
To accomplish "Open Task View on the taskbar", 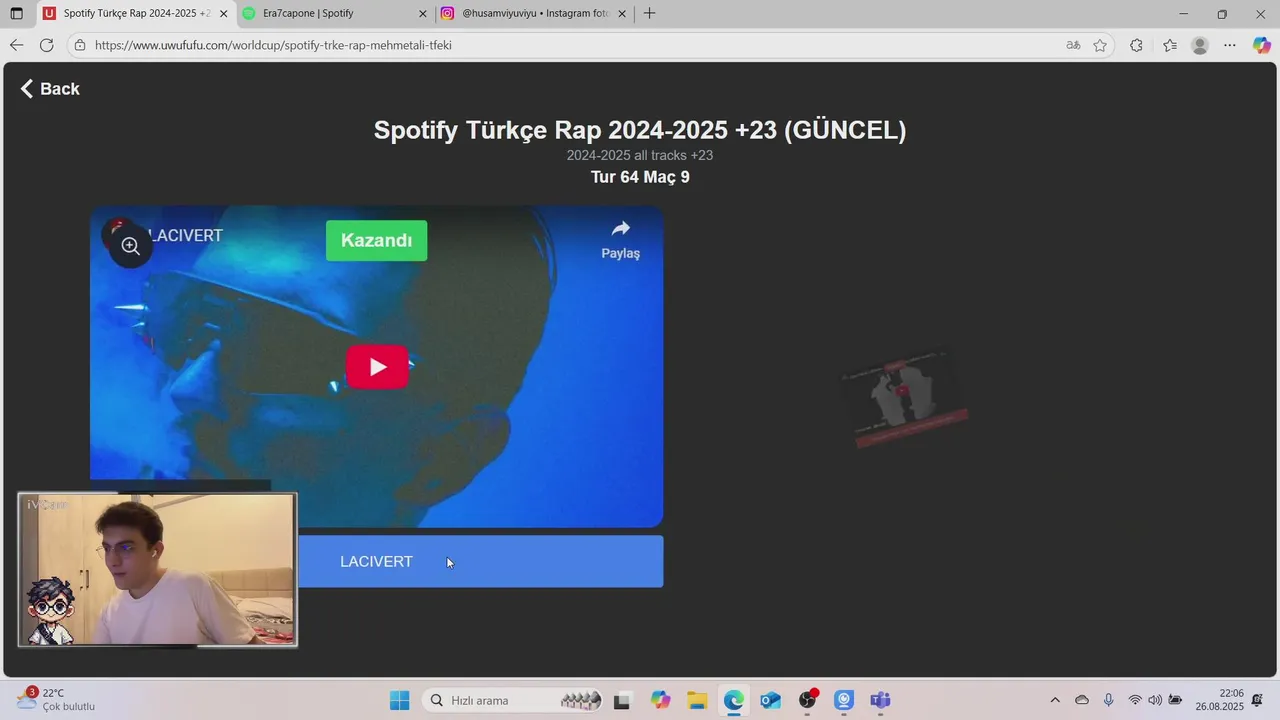I will 622,700.
